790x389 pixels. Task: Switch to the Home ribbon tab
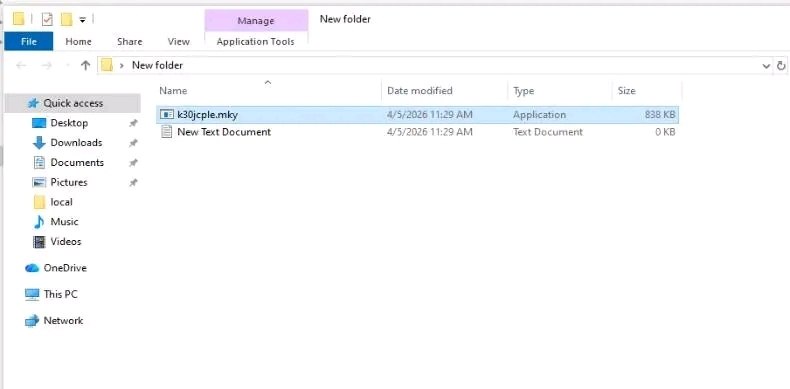click(x=78, y=42)
